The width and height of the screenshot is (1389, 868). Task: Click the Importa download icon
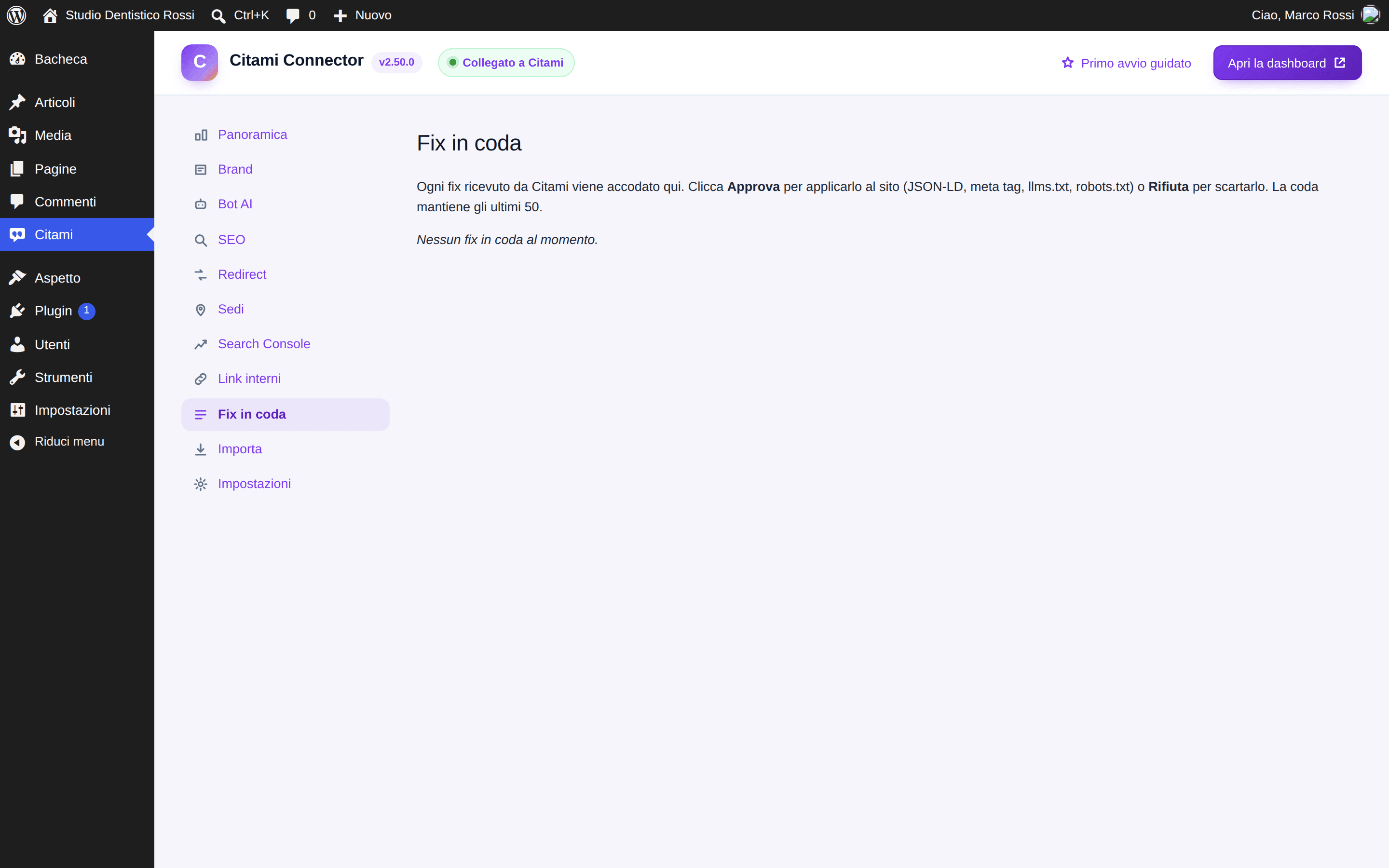click(200, 449)
